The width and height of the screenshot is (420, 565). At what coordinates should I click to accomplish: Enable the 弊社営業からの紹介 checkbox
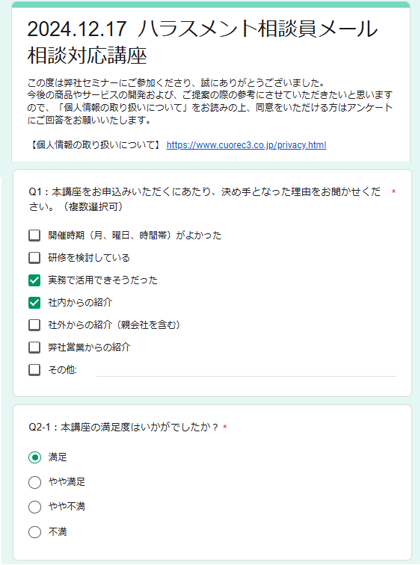[x=35, y=347]
